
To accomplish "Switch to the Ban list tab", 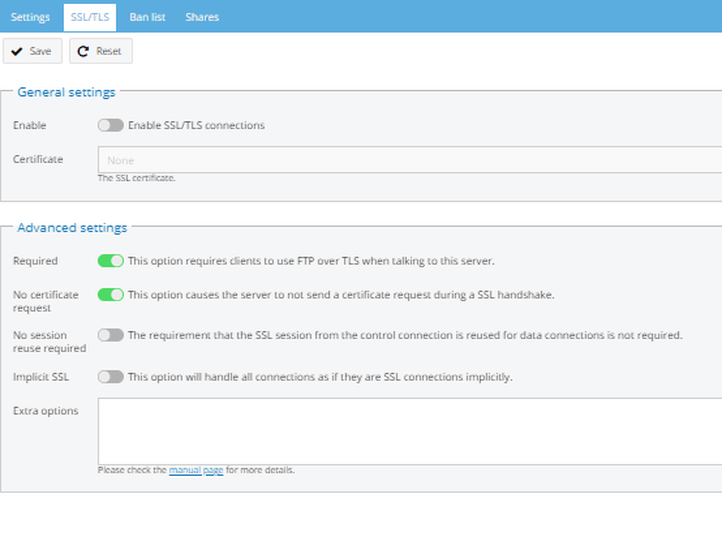I will click(147, 17).
